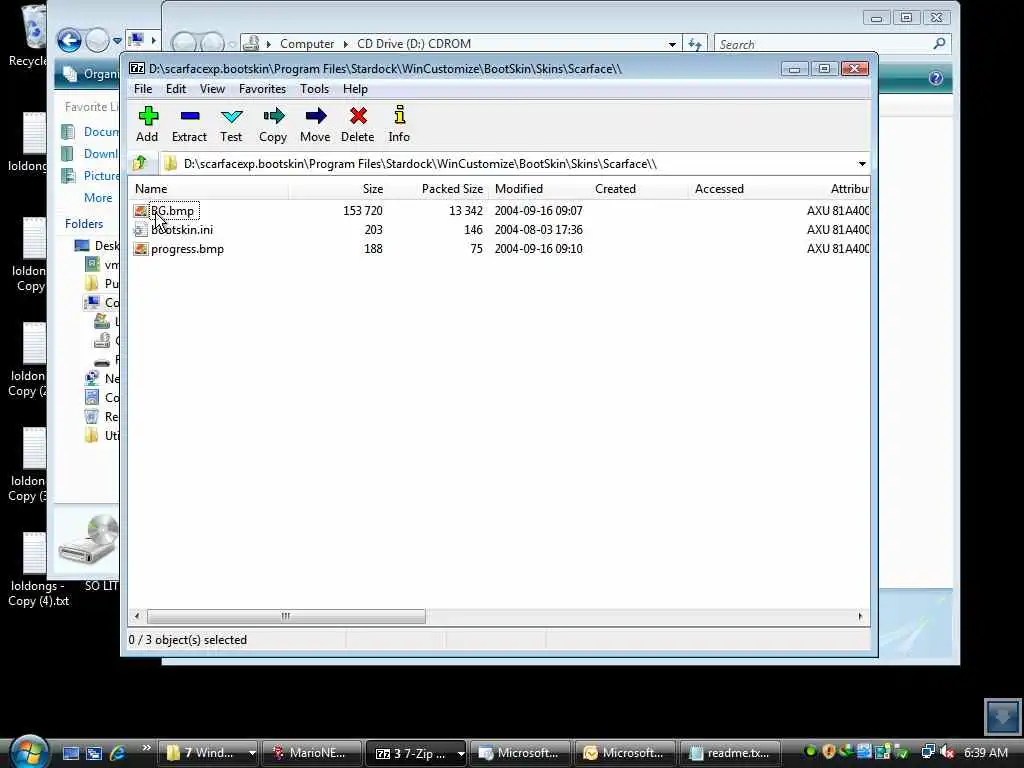Open the Favorites menu
The width and height of the screenshot is (1024, 768).
tap(262, 89)
